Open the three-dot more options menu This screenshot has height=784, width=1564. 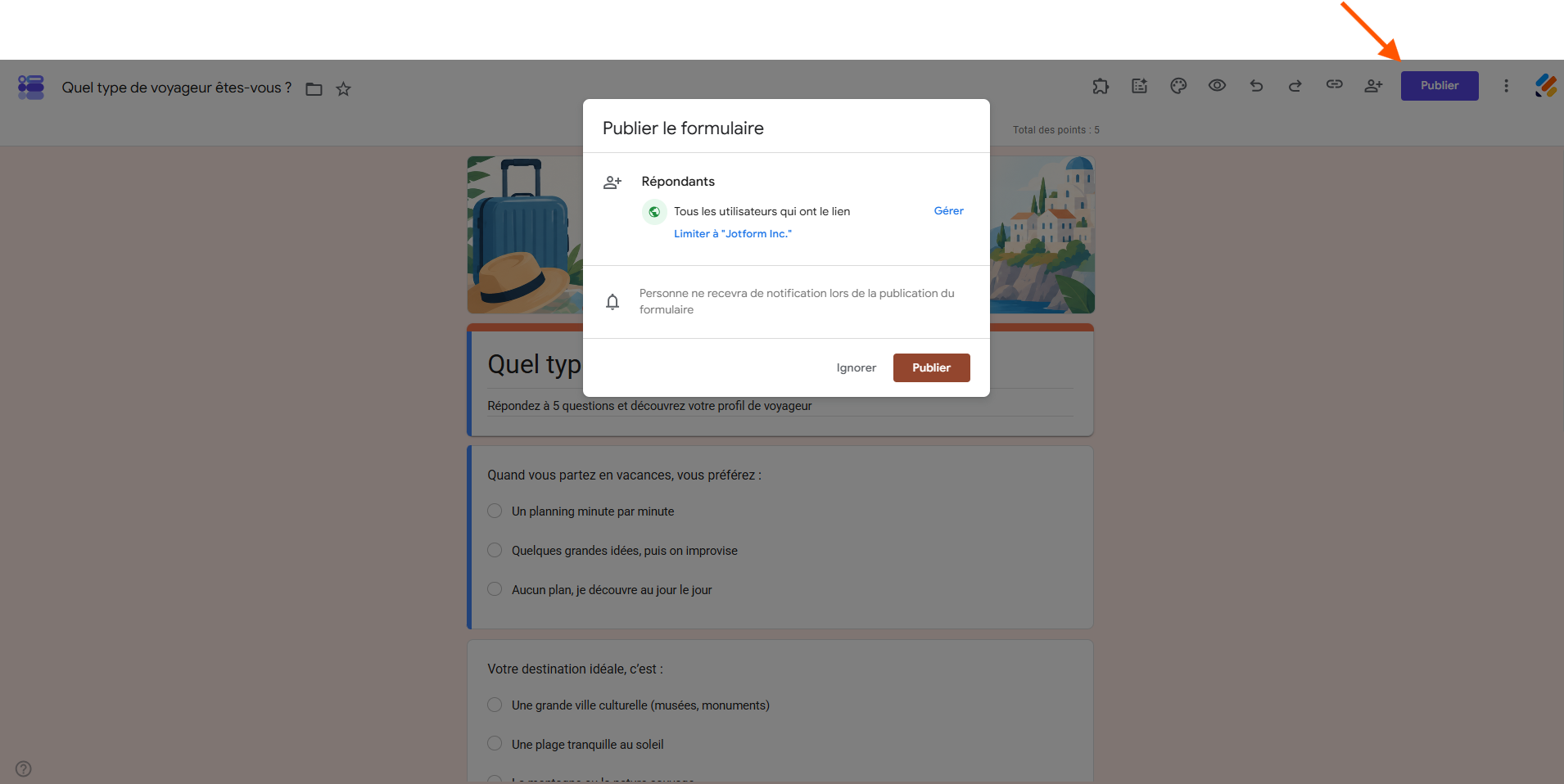click(1506, 86)
